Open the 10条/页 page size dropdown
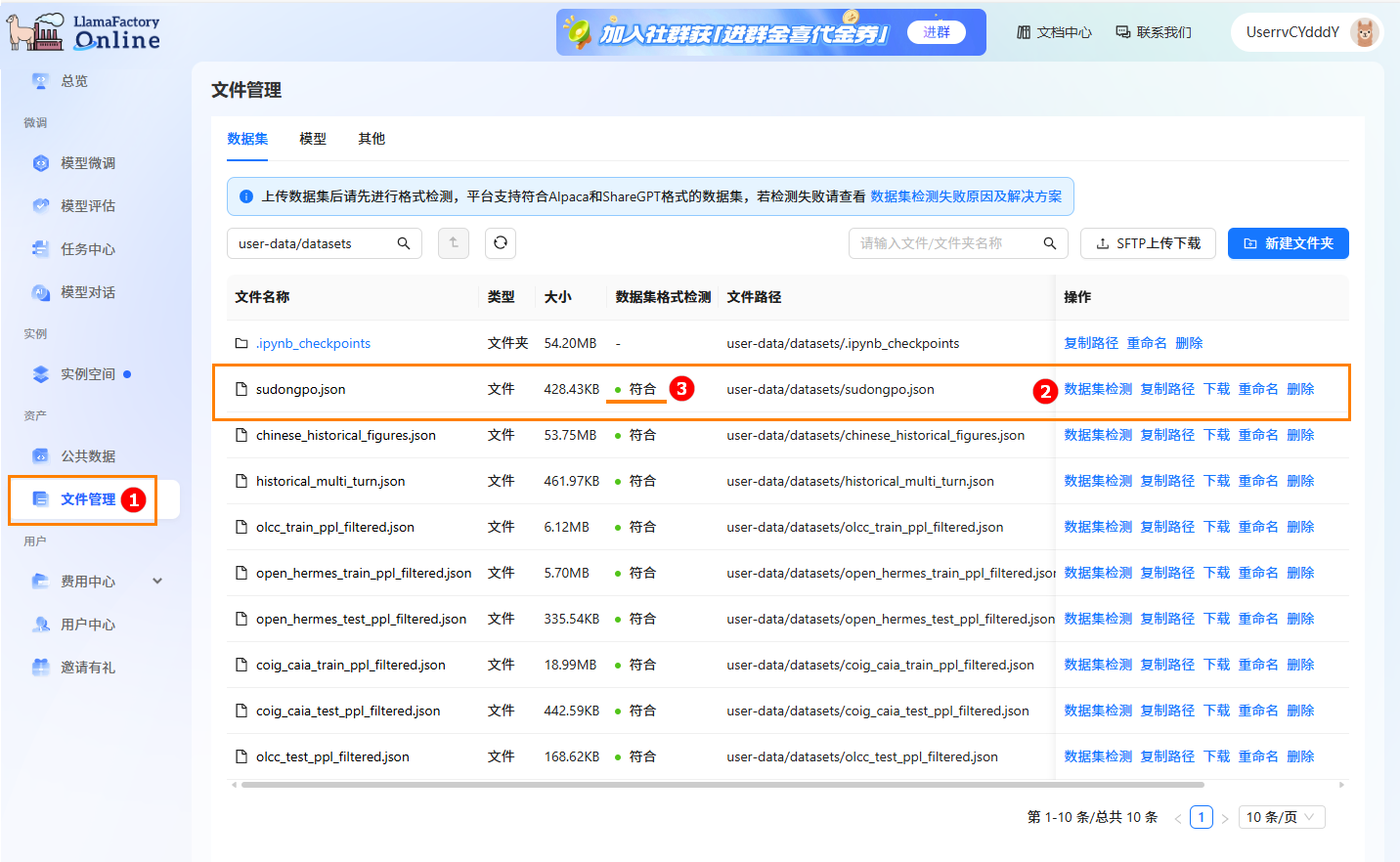1400x862 pixels. point(1281,816)
